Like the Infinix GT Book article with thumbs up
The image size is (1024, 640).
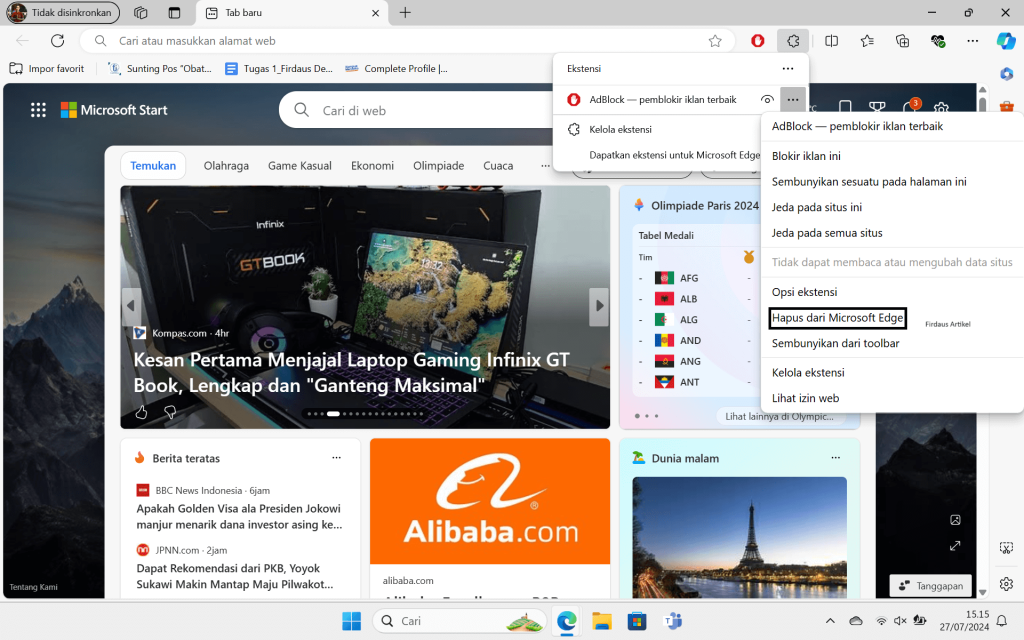[x=141, y=412]
